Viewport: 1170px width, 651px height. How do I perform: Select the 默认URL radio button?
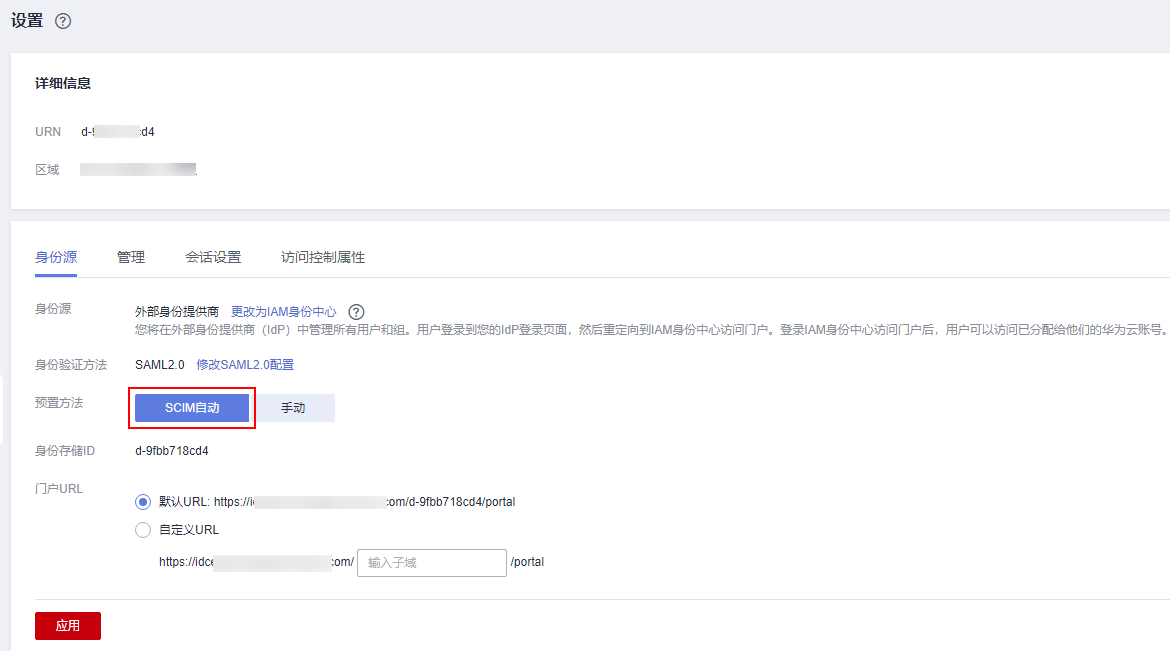click(143, 502)
